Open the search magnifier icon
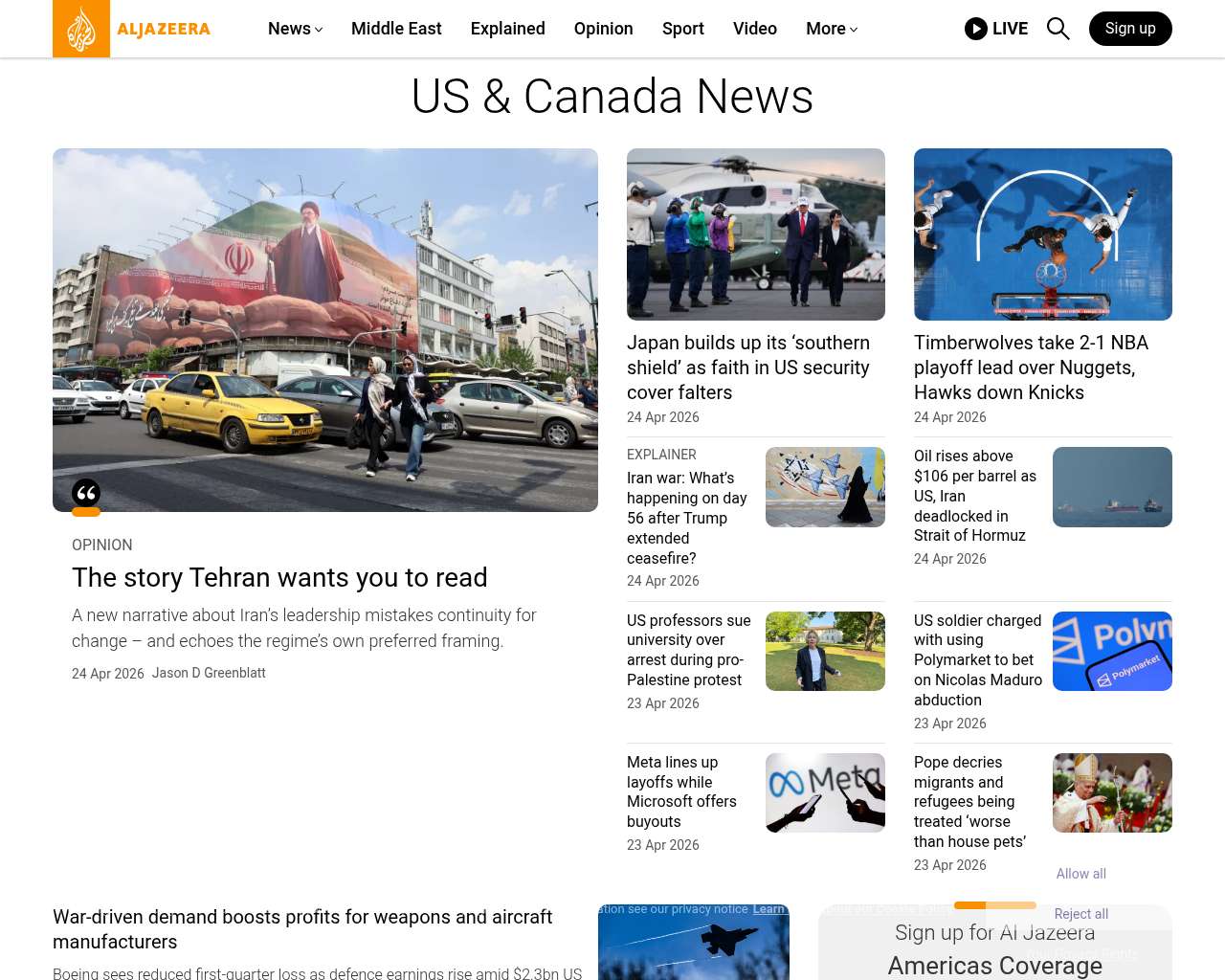 1058,29
